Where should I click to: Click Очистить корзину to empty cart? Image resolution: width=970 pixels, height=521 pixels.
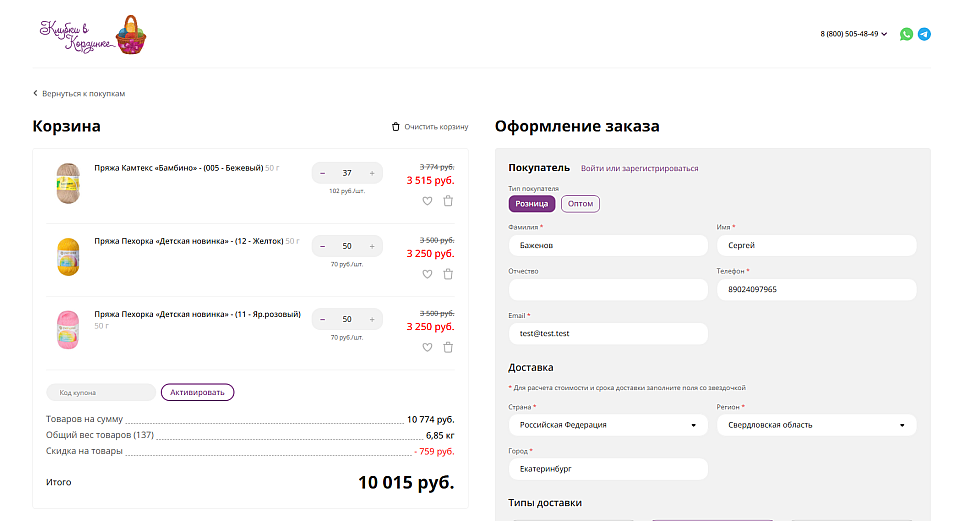(430, 127)
